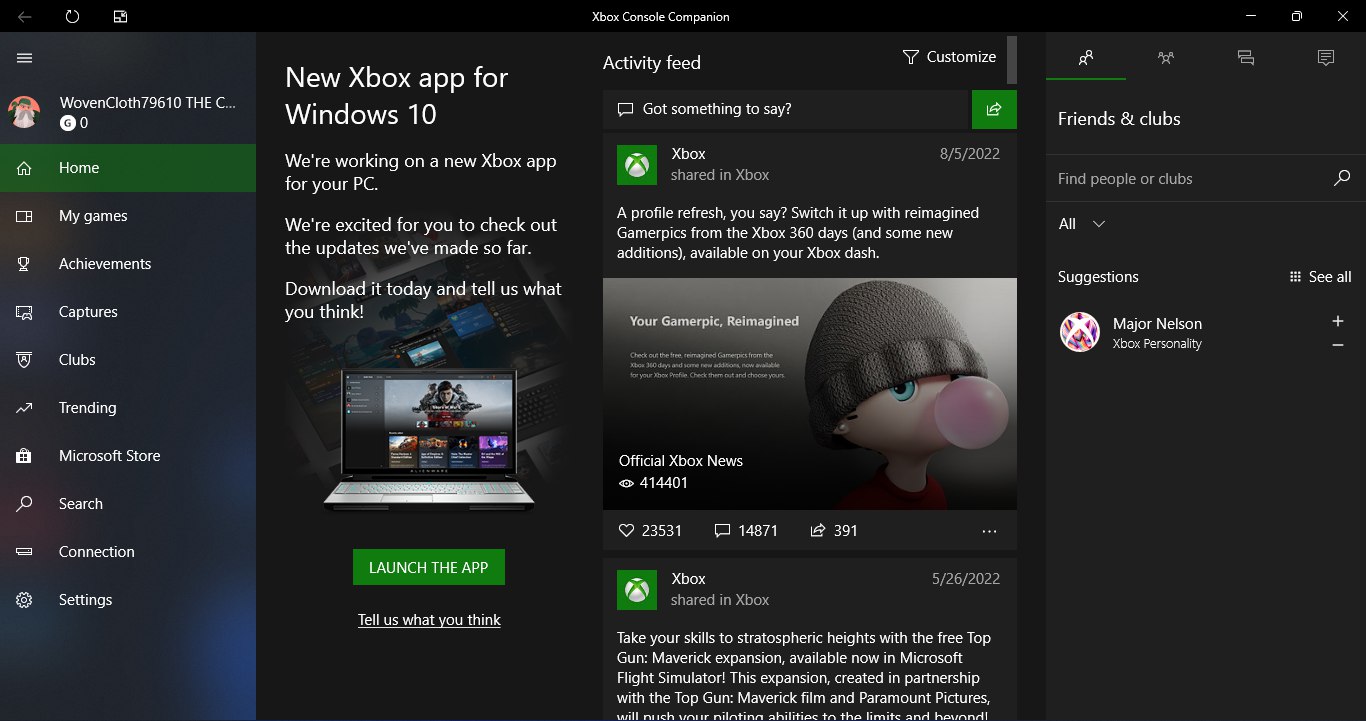Screen dimensions: 1366x721
Task: Remove Major Nelson suggestion with minus icon
Action: [1338, 345]
